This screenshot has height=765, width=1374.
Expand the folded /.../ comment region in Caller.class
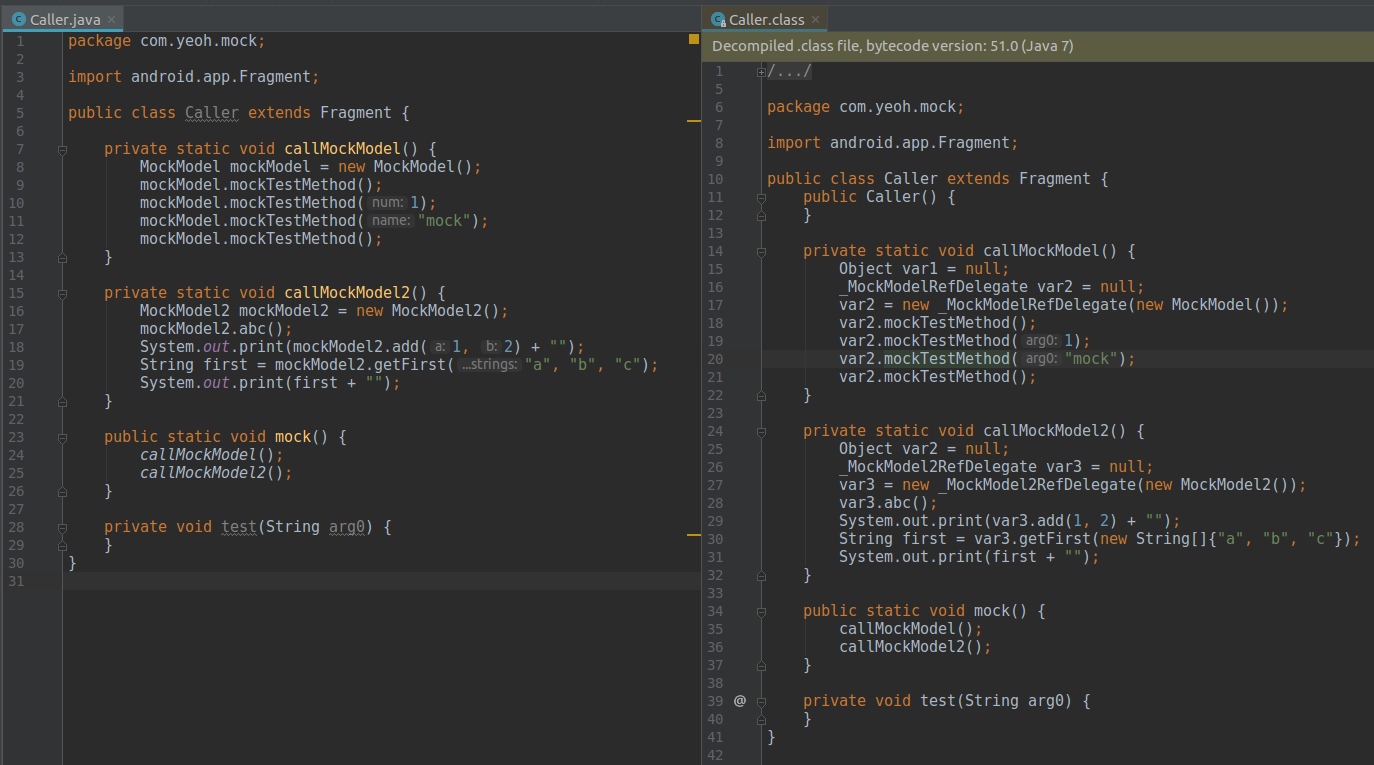click(x=761, y=71)
